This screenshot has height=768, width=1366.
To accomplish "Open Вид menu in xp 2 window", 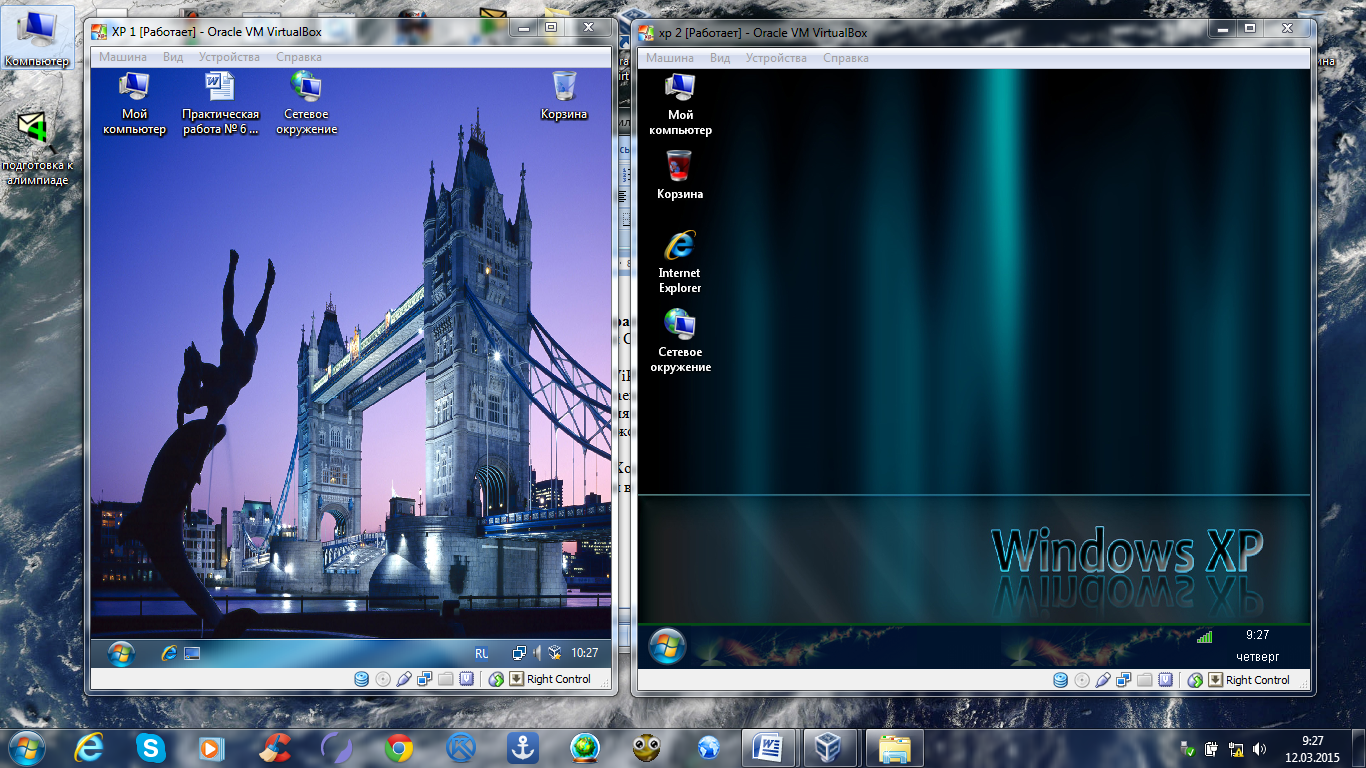I will 720,58.
